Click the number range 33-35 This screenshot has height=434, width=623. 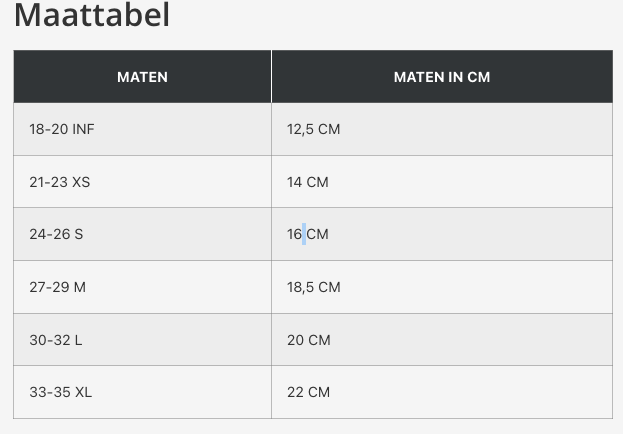48,392
